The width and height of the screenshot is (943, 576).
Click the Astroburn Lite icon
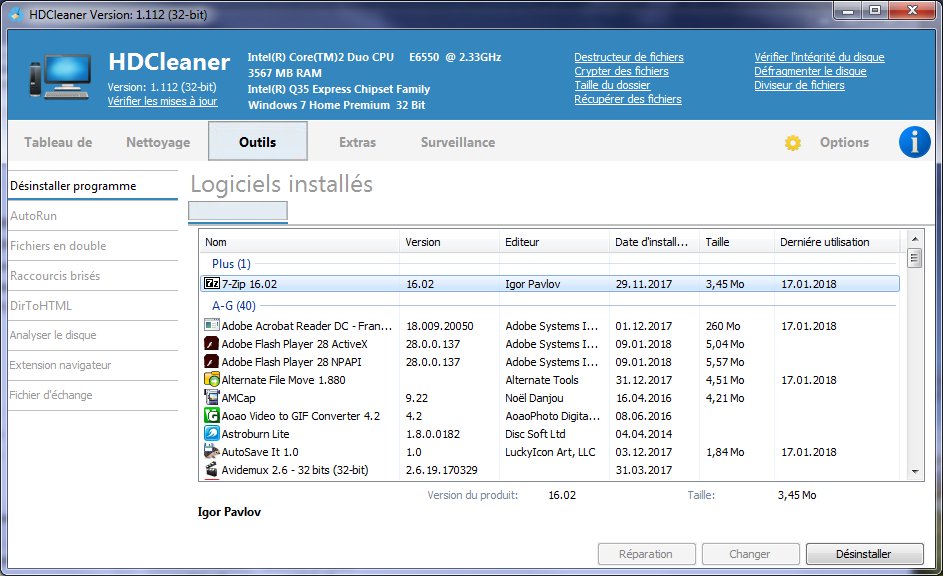[212, 434]
